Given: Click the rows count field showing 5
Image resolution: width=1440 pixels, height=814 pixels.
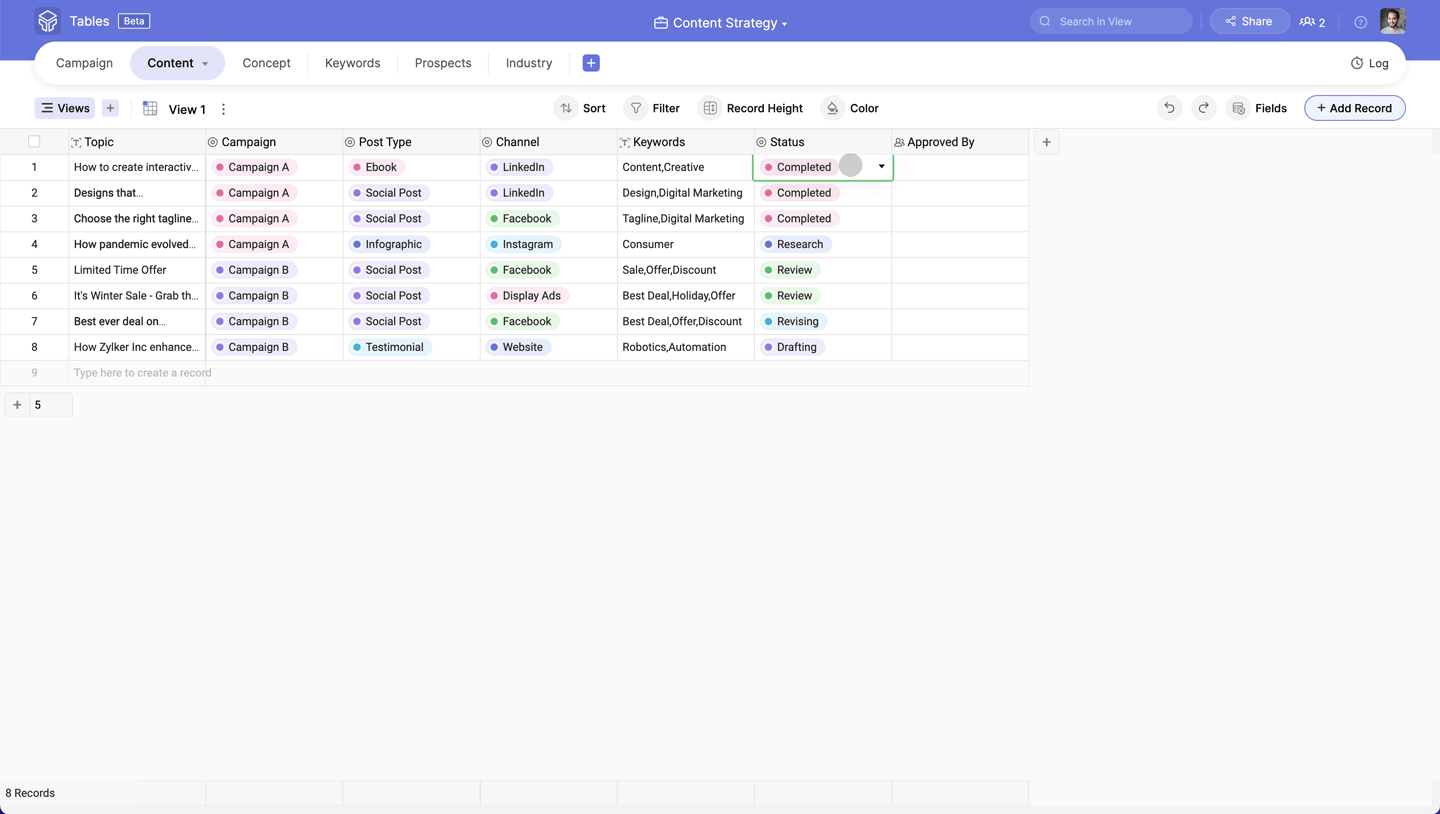Looking at the screenshot, I should (50, 405).
